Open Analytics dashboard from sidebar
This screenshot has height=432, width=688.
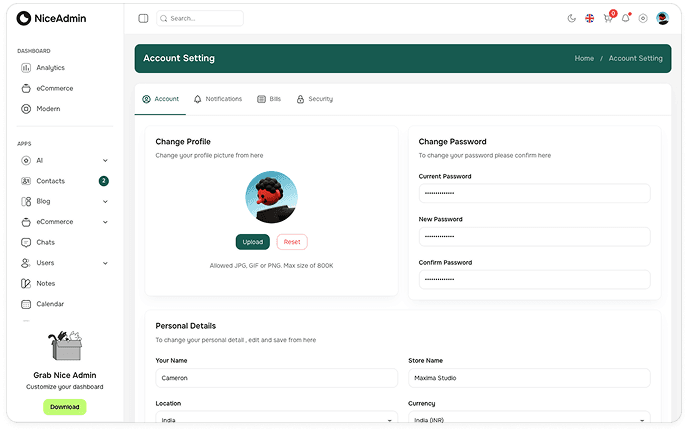pos(50,68)
